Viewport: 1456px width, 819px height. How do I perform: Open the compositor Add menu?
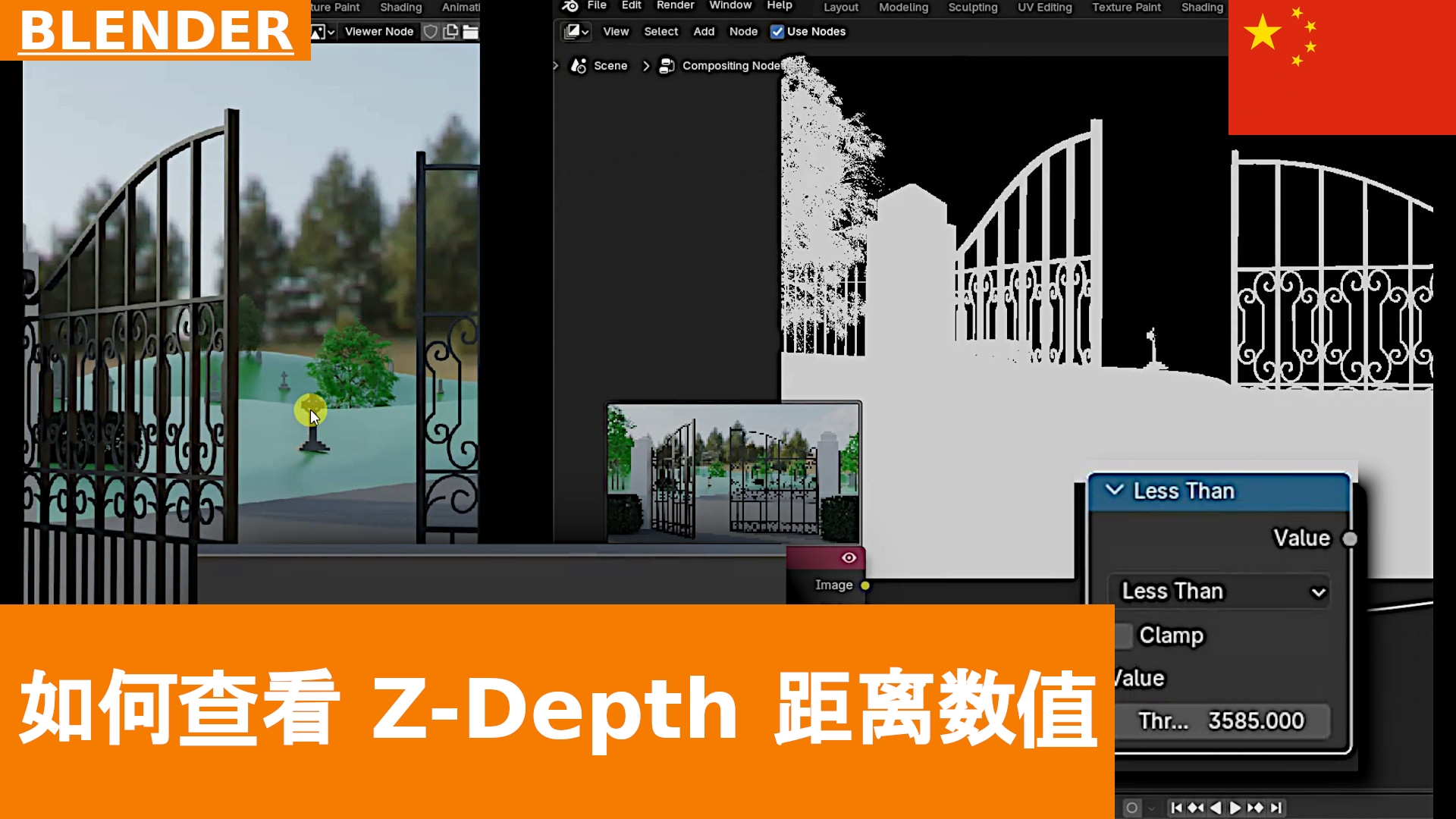pos(704,32)
